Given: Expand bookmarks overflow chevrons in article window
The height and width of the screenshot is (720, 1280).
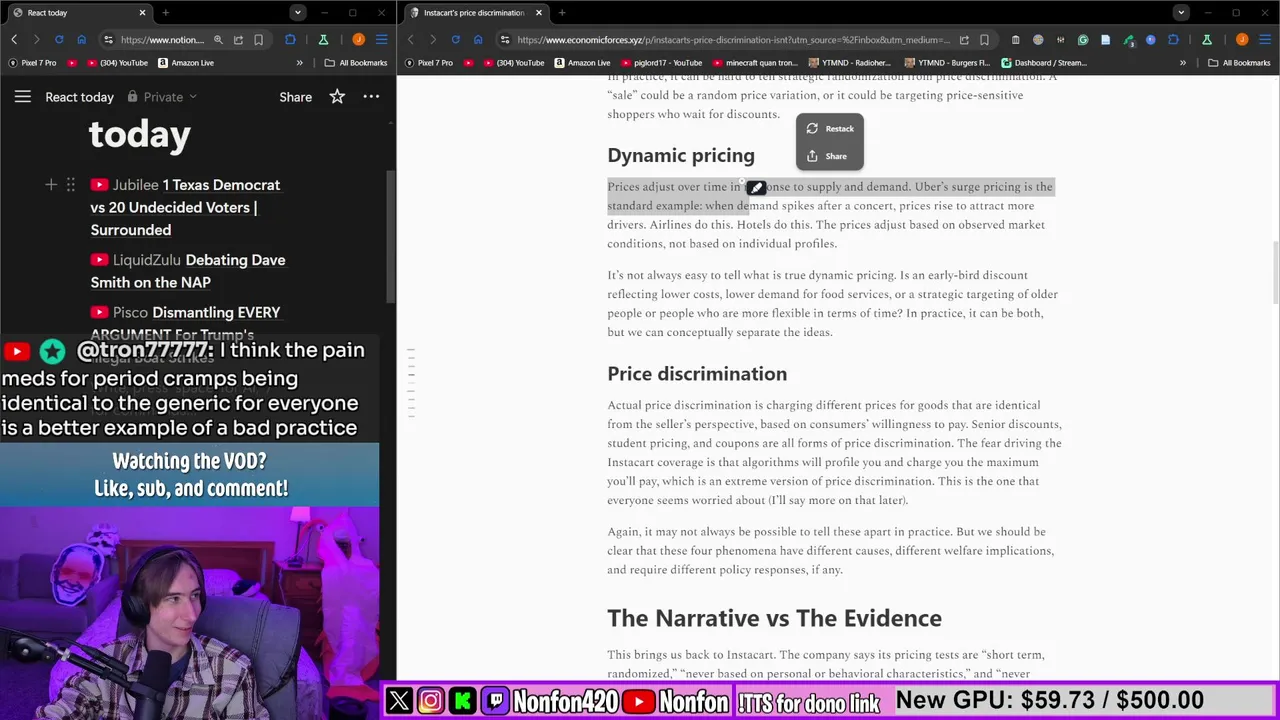Looking at the screenshot, I should click(1183, 63).
